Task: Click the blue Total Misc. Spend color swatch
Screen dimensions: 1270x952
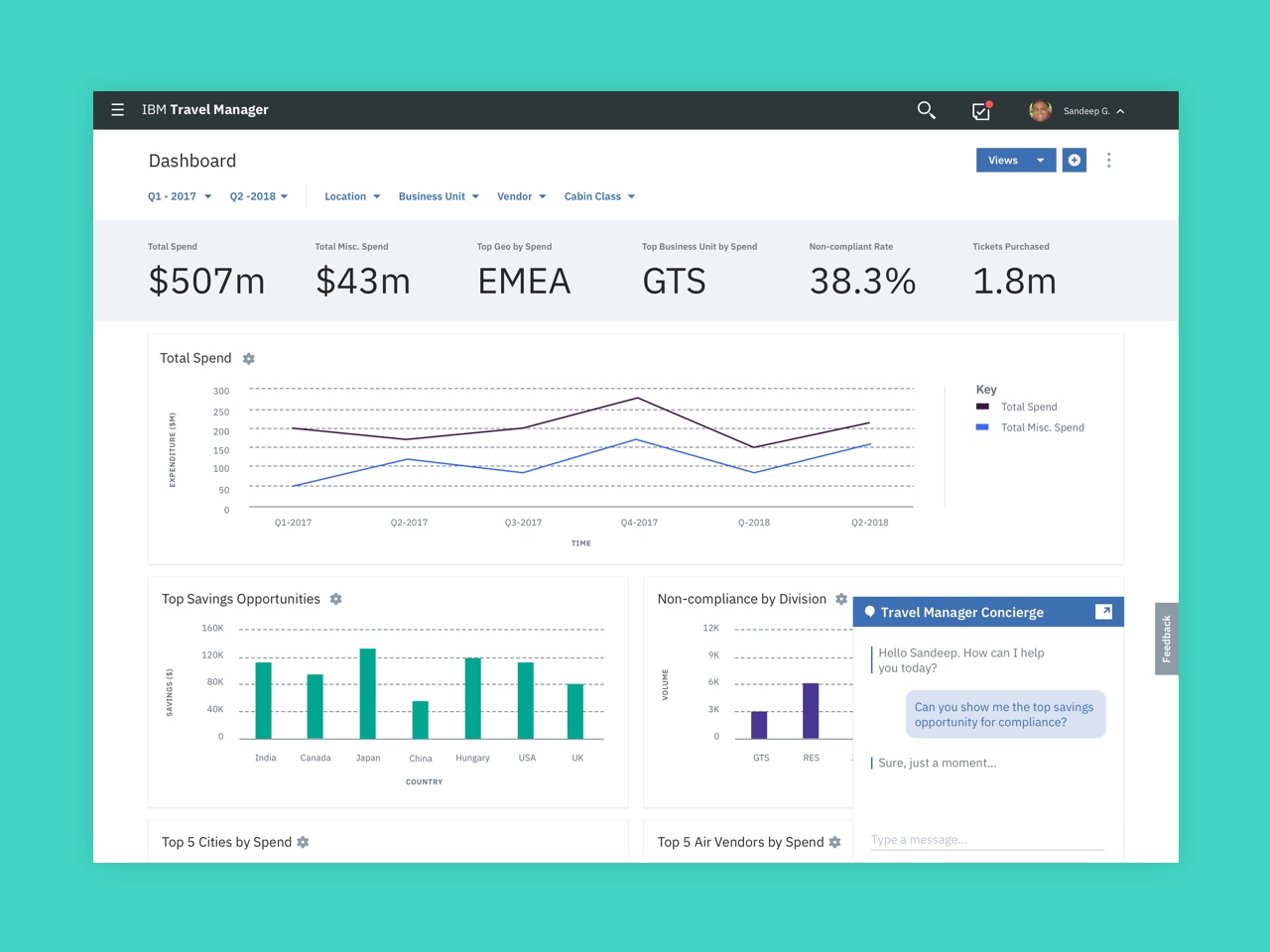Action: [982, 426]
